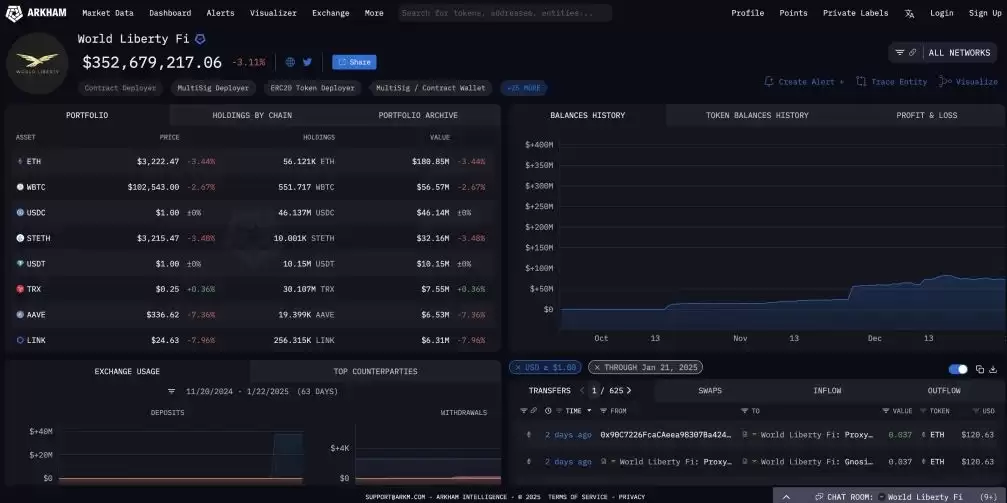This screenshot has height=503, width=1007.
Task: Click the download transfers icon
Action: pyautogui.click(x=994, y=369)
